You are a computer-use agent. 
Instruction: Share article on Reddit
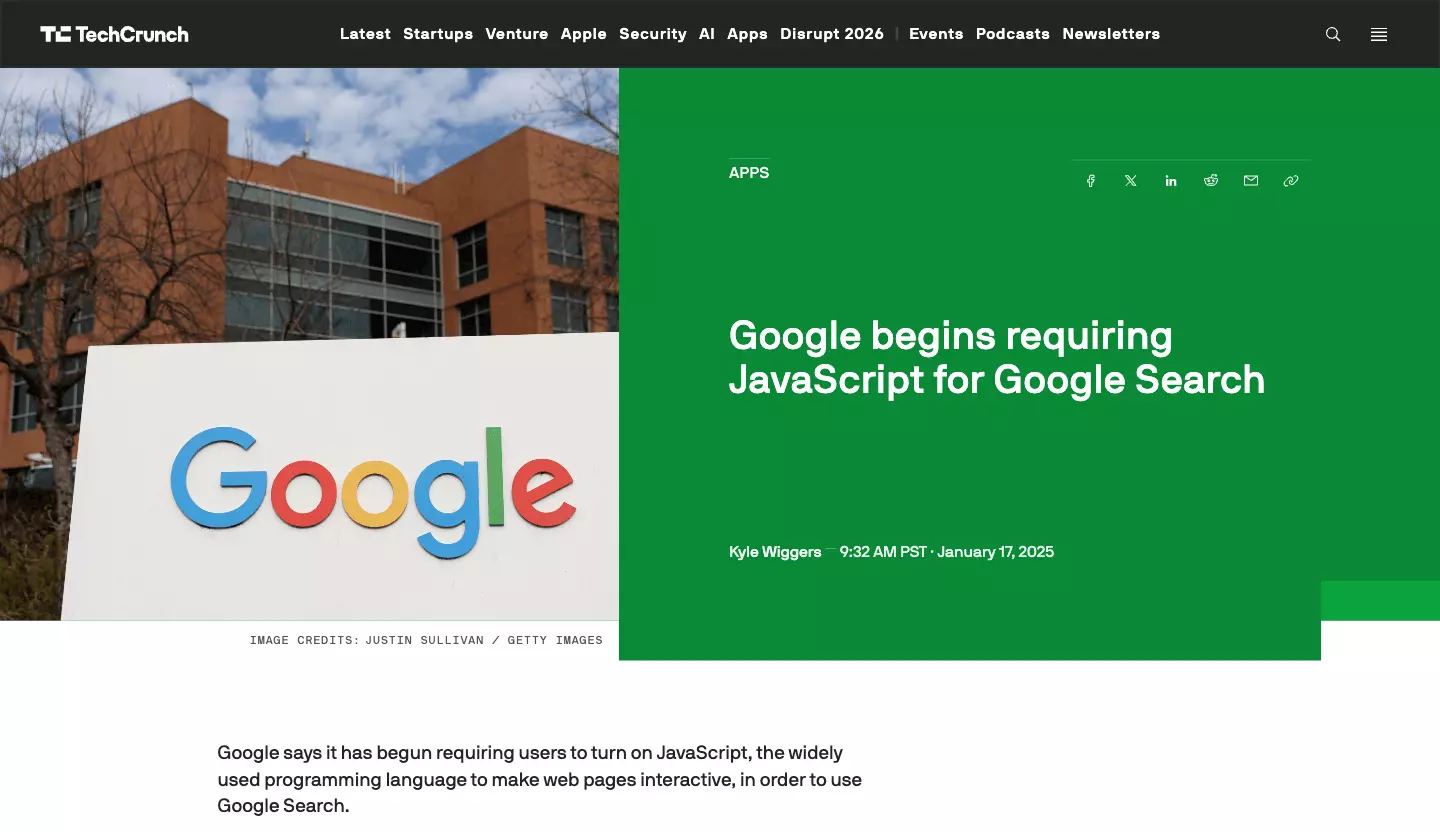click(x=1211, y=181)
